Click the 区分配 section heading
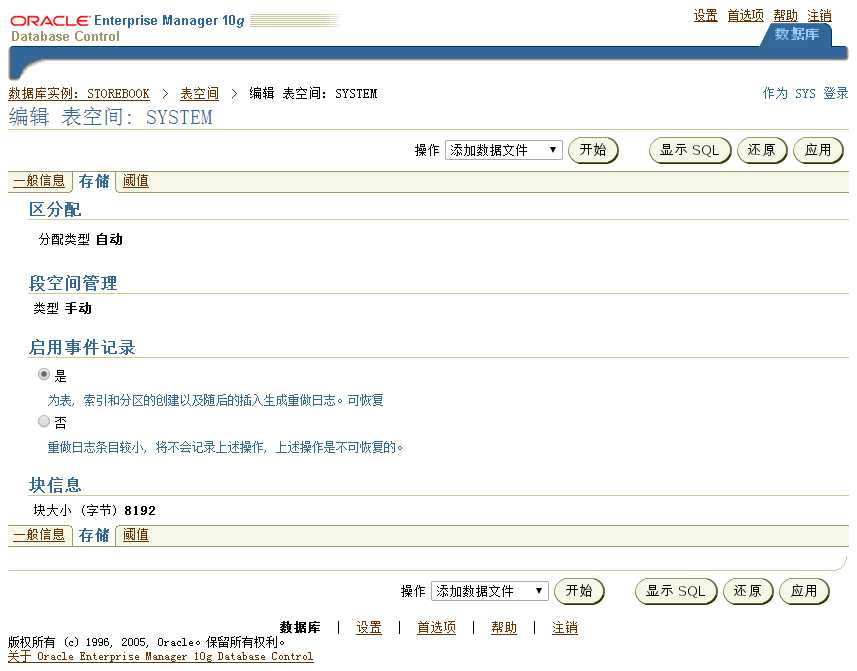The height and width of the screenshot is (671, 857). 55,209
